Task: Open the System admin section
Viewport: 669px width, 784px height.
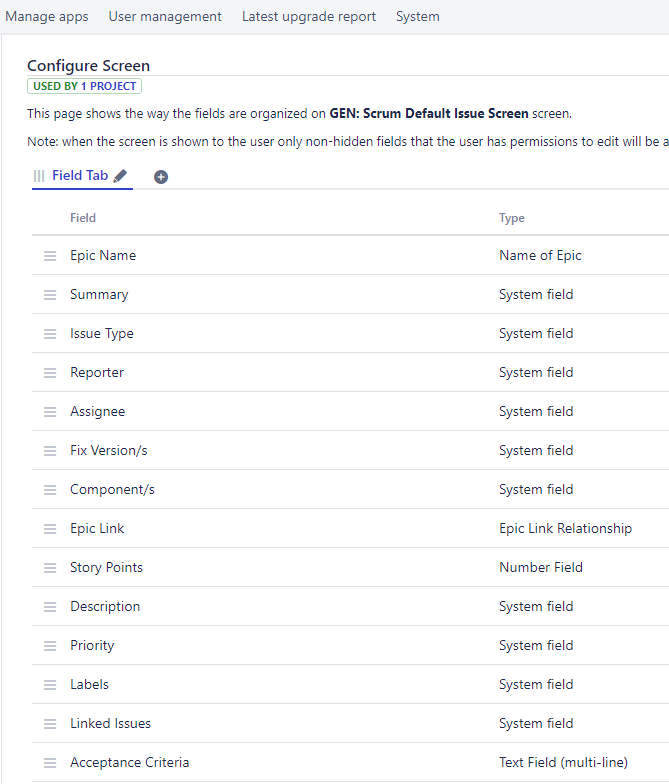Action: (418, 16)
